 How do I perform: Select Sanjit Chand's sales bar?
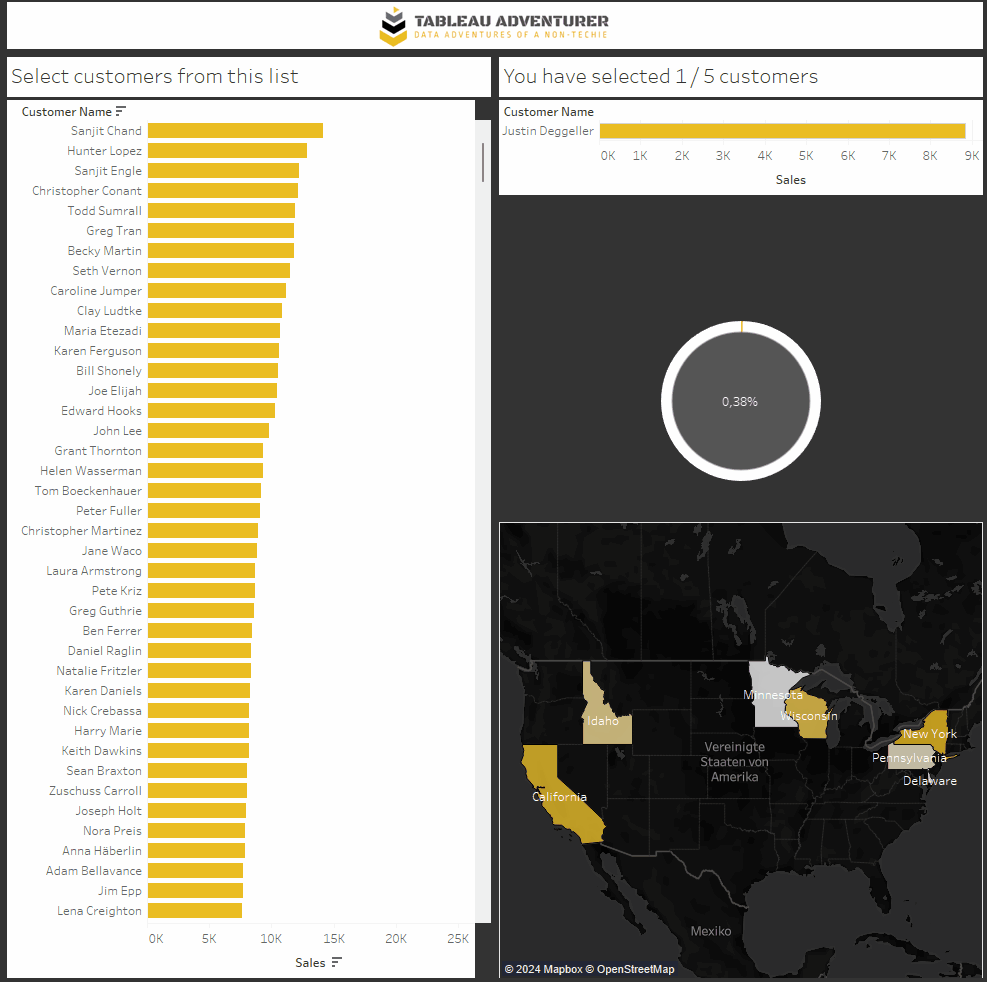[x=235, y=131]
